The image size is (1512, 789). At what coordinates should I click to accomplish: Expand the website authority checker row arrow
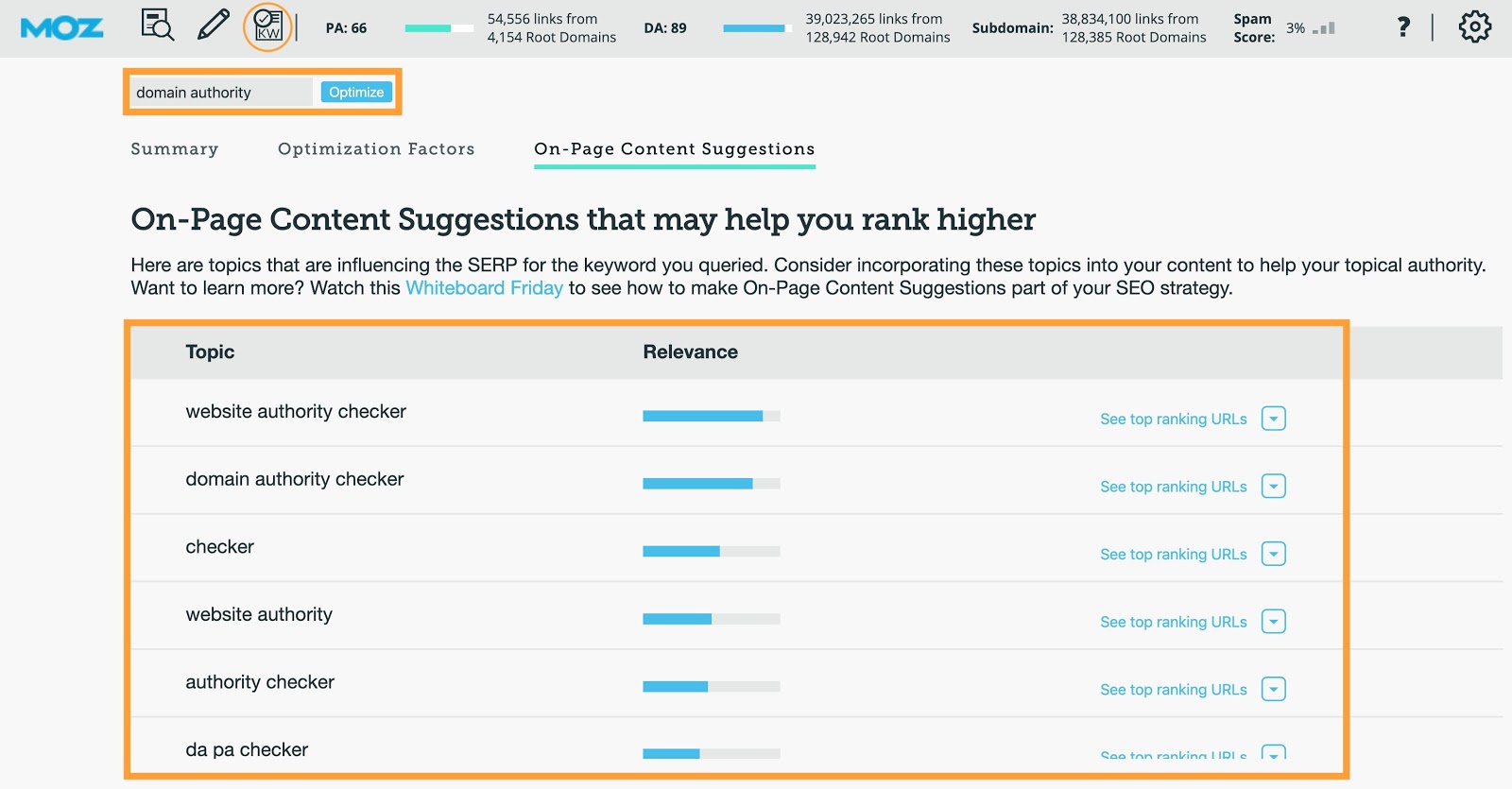point(1274,419)
